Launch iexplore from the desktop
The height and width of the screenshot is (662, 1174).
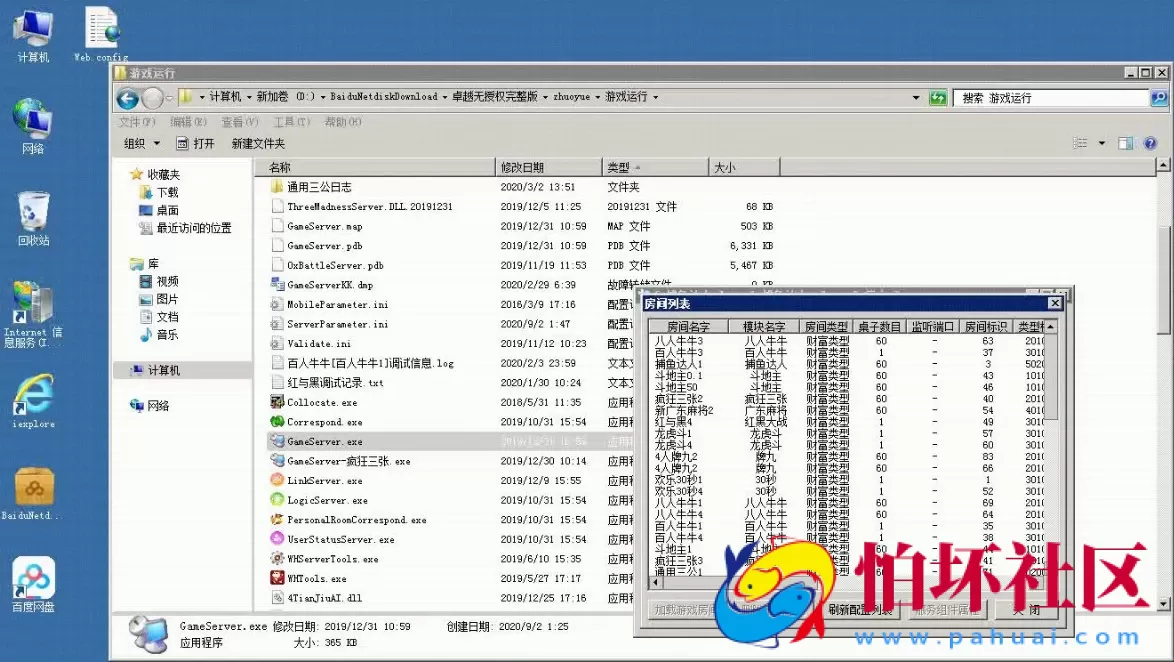[33, 398]
